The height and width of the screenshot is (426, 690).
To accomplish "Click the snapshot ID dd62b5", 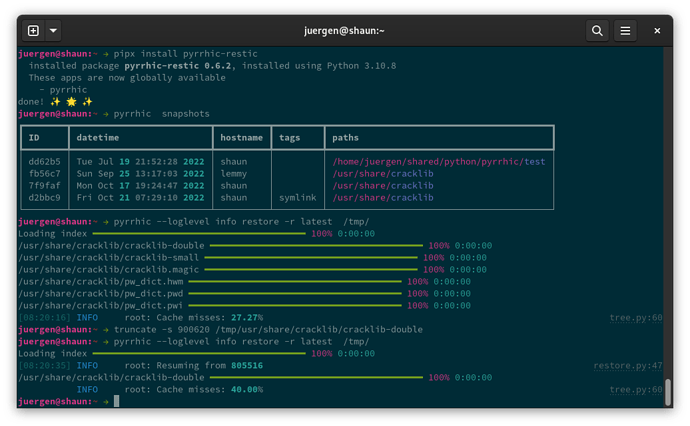I will click(x=44, y=162).
